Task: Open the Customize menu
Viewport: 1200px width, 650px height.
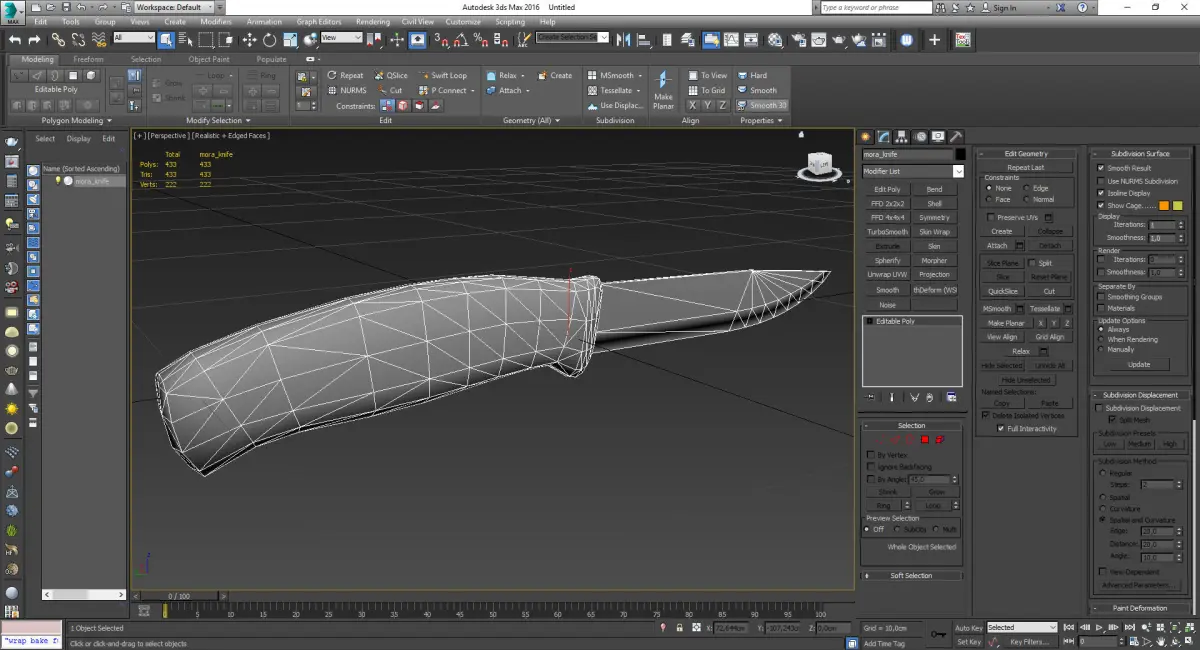Action: (463, 21)
